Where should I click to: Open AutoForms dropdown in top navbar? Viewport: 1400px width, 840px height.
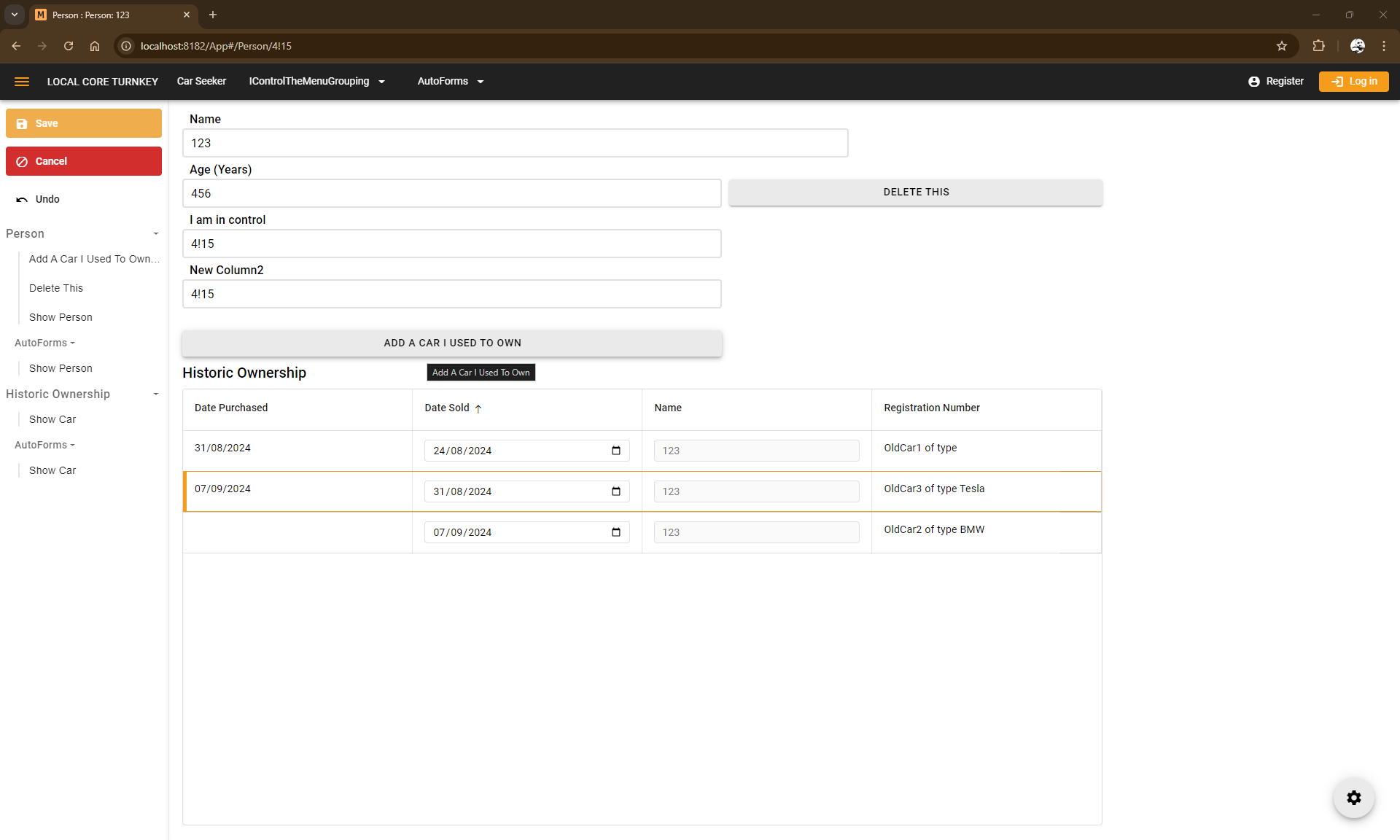click(x=450, y=82)
